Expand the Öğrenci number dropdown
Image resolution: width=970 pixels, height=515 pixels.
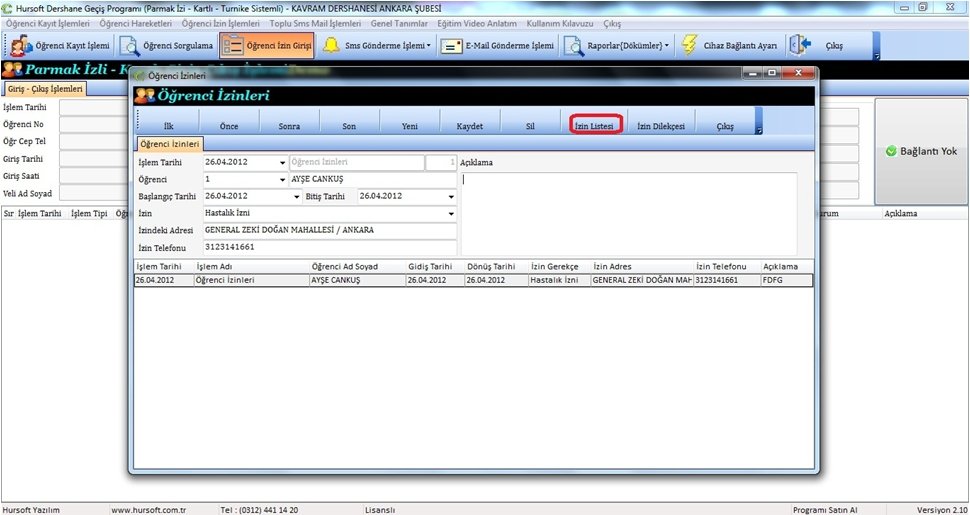(282, 179)
